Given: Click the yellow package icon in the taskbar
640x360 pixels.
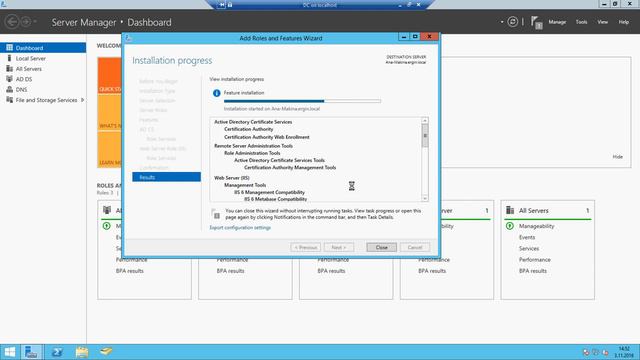Looking at the screenshot, I should [x=106, y=351].
